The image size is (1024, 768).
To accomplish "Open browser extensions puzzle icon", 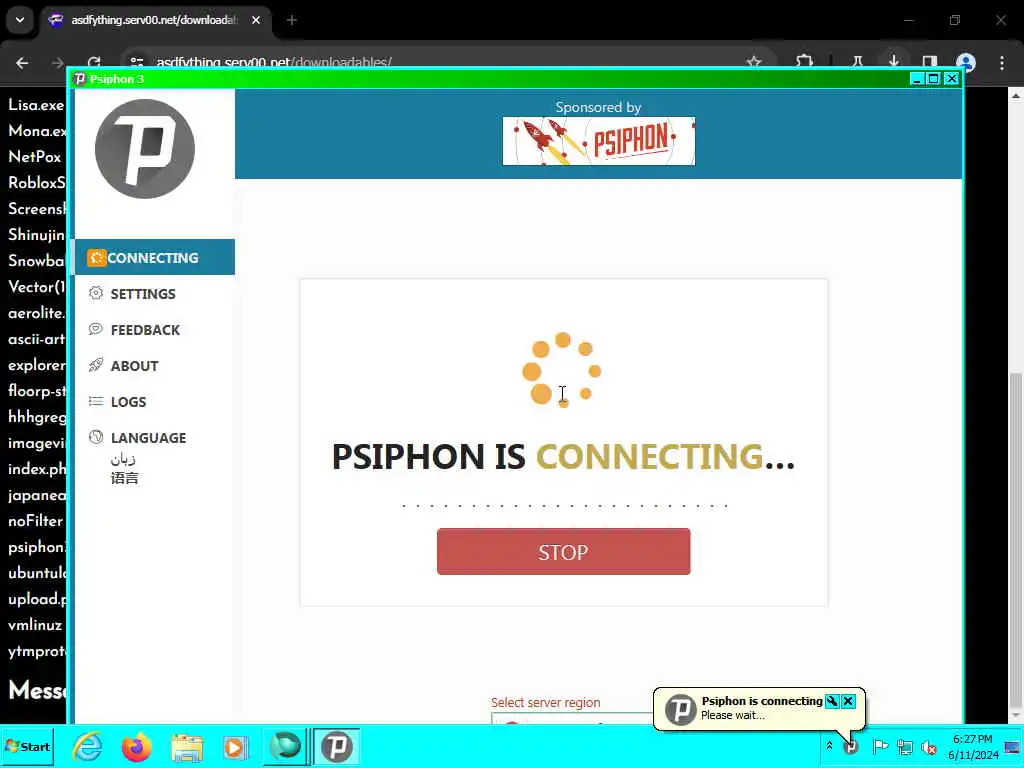I will coord(805,62).
